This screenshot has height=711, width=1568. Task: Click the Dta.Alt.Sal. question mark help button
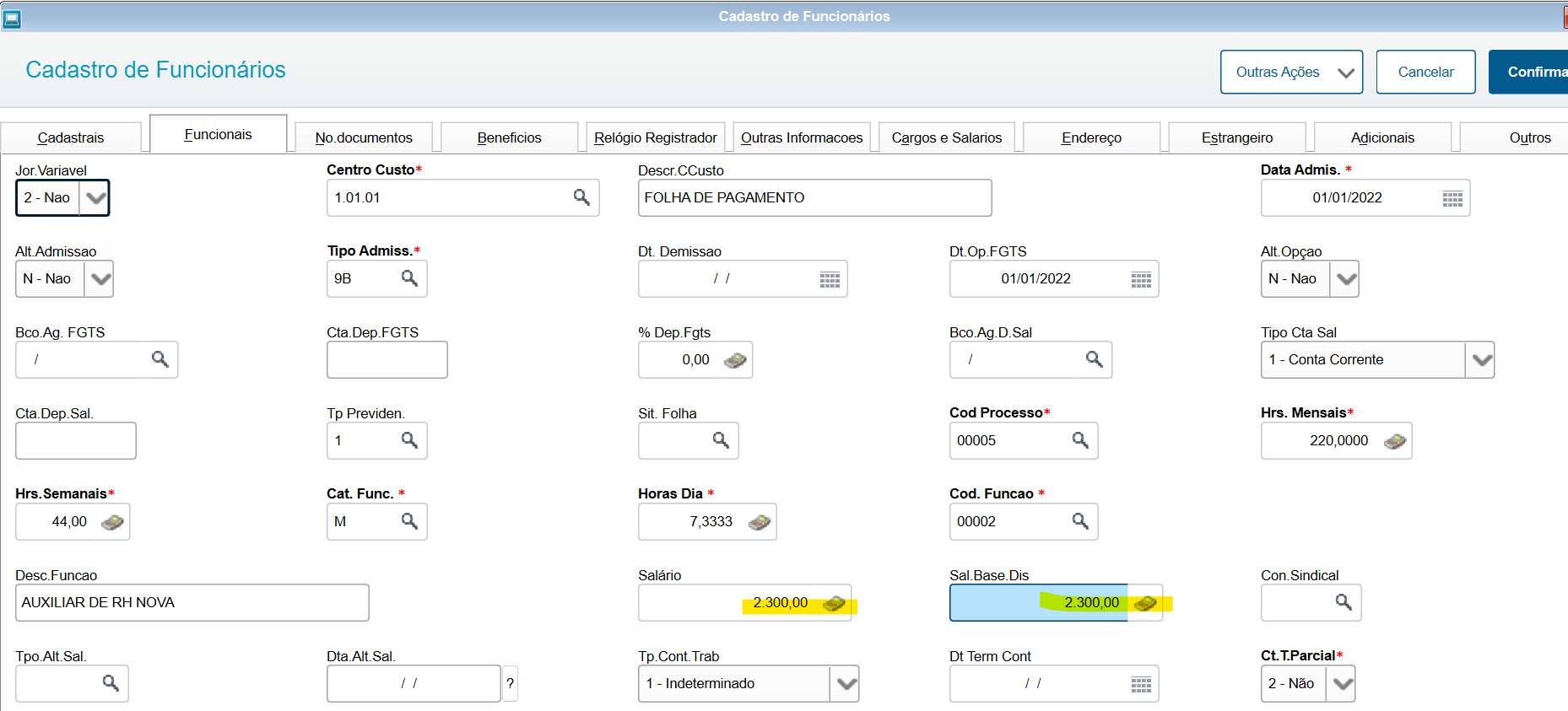tap(510, 683)
